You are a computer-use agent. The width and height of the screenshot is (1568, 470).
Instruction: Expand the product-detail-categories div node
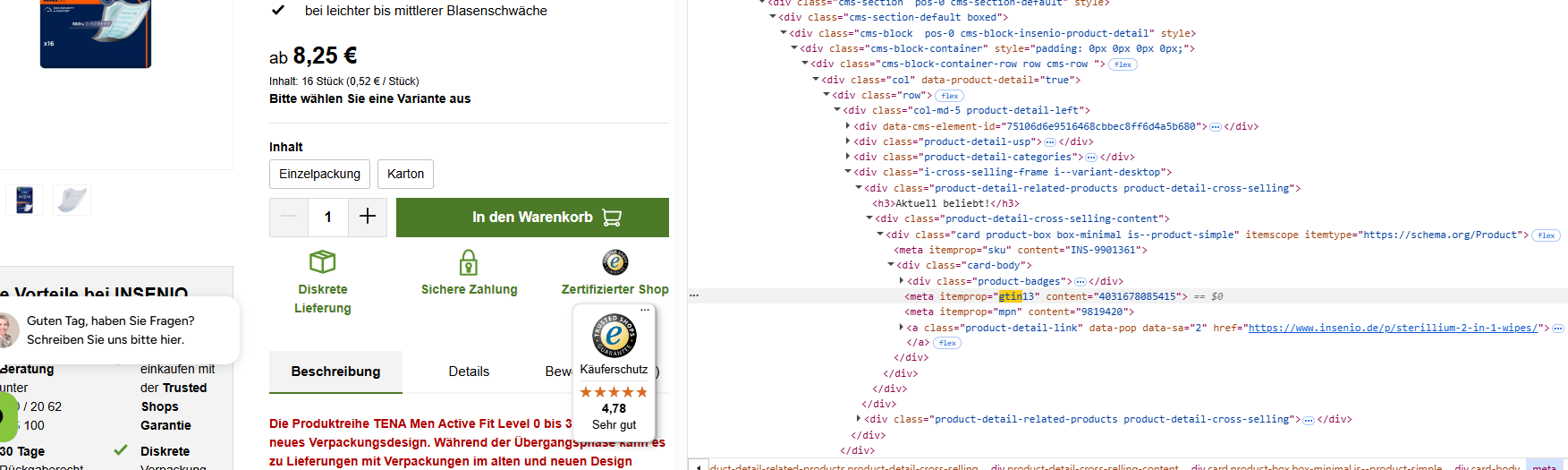[848, 157]
